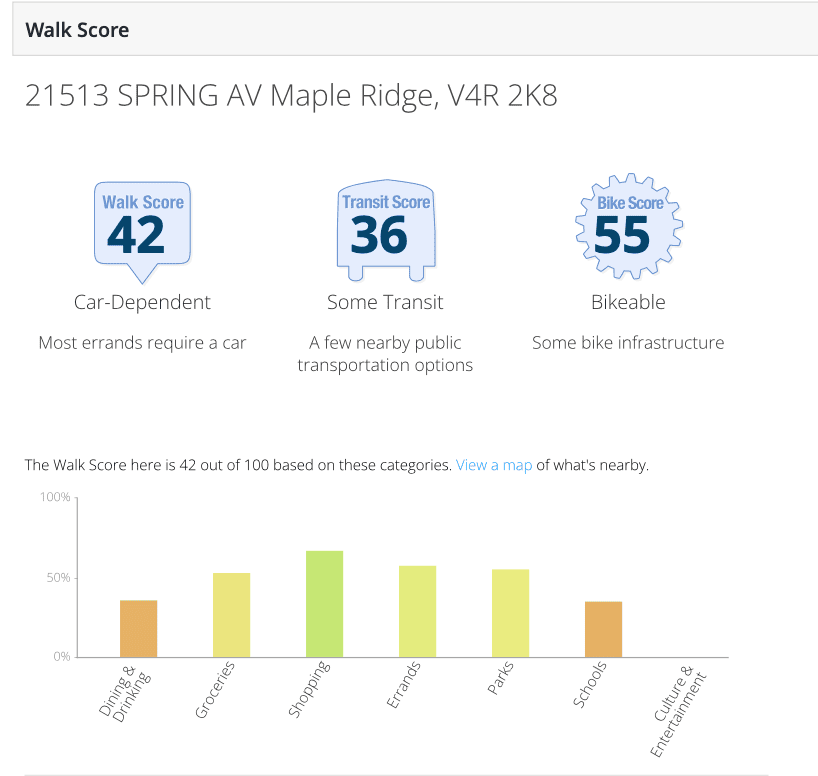Click the Bikeable label
Screen dimensions: 818x776
[x=628, y=302]
